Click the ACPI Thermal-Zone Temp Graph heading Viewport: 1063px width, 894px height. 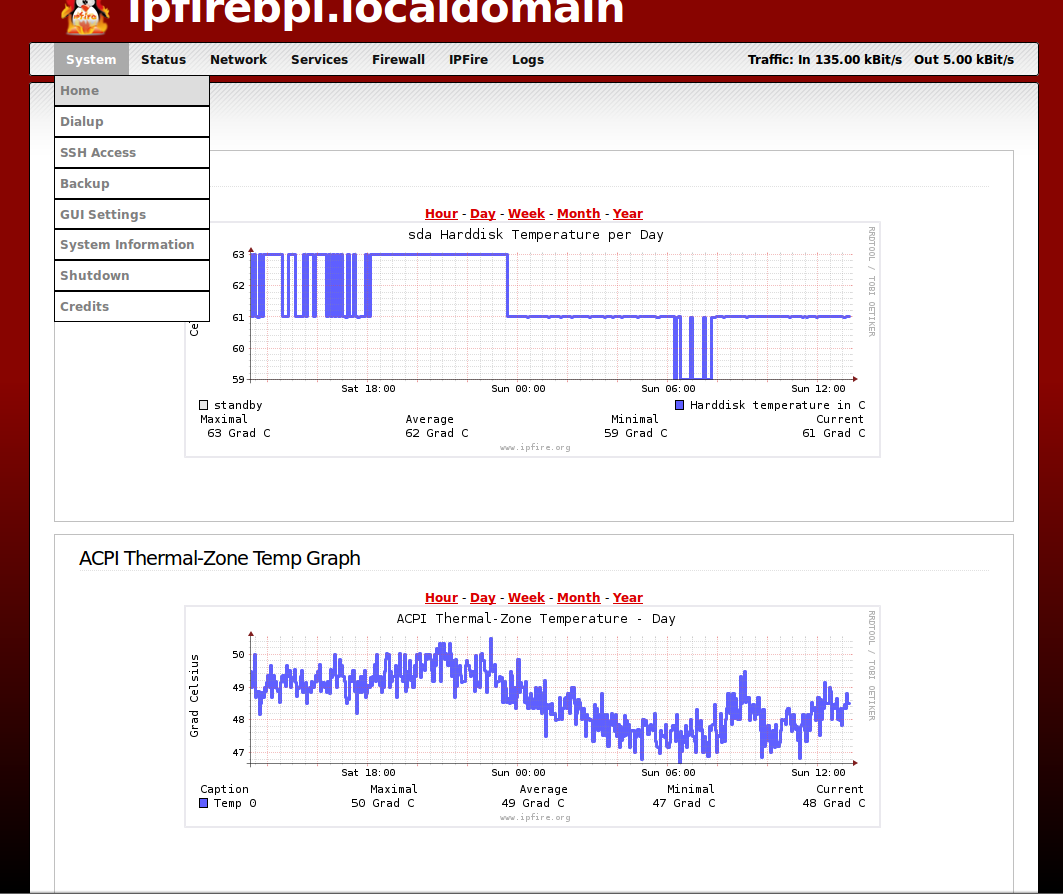point(220,558)
